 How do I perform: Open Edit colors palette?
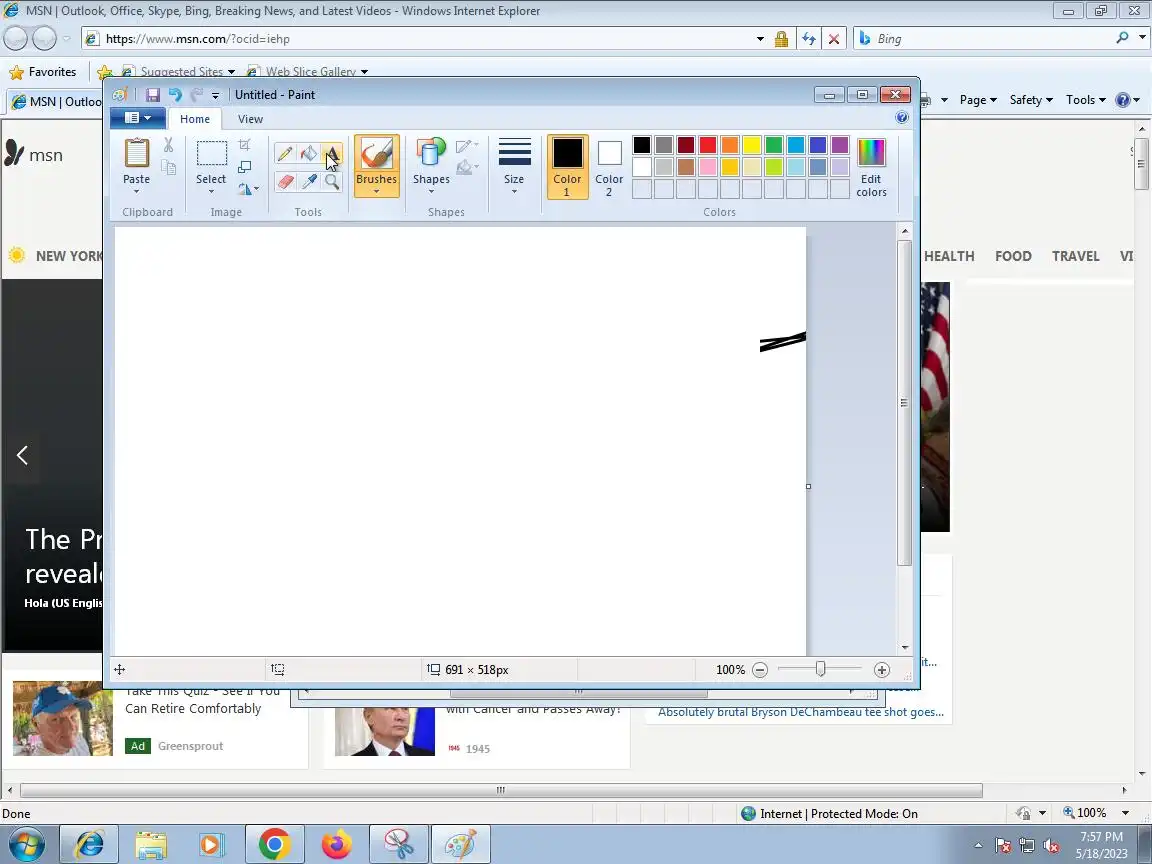pyautogui.click(x=871, y=168)
